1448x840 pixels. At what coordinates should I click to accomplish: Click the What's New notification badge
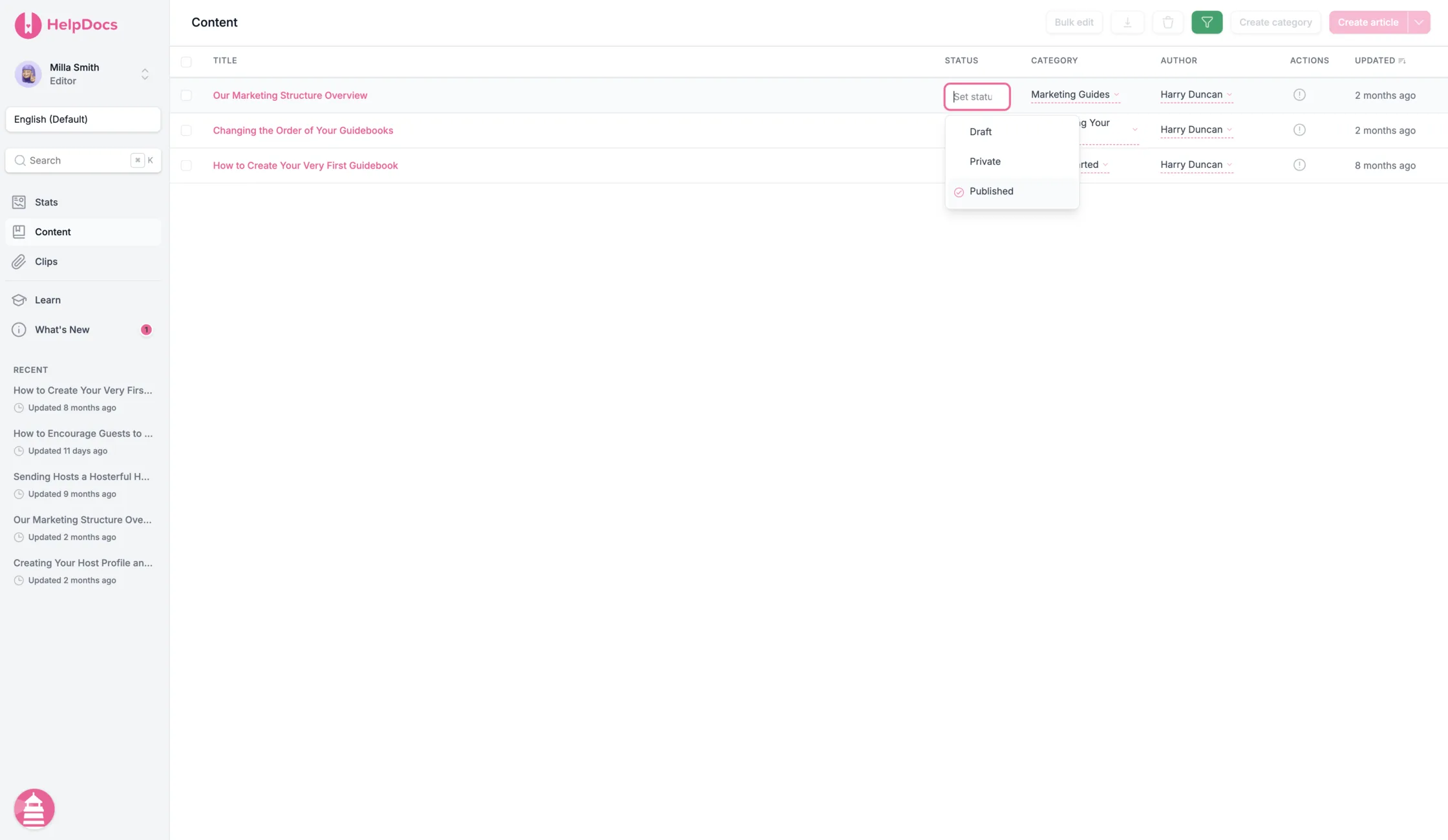coord(146,330)
